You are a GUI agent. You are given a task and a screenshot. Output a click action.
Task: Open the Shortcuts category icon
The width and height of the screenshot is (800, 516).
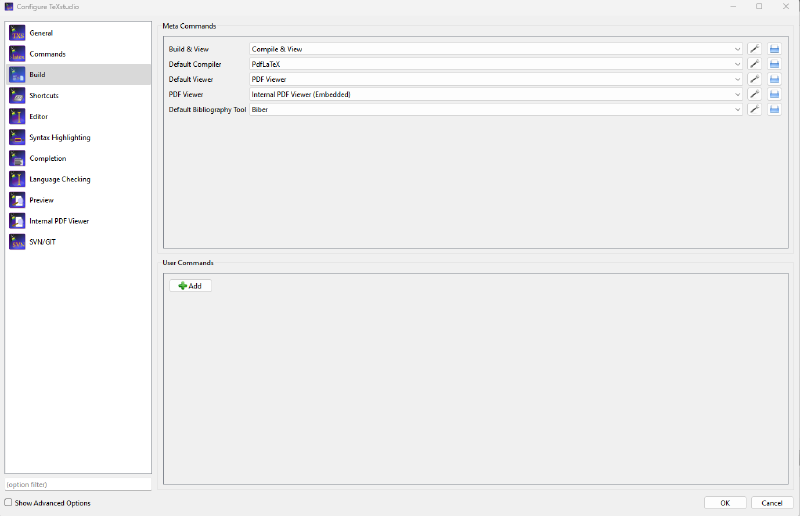coord(17,96)
